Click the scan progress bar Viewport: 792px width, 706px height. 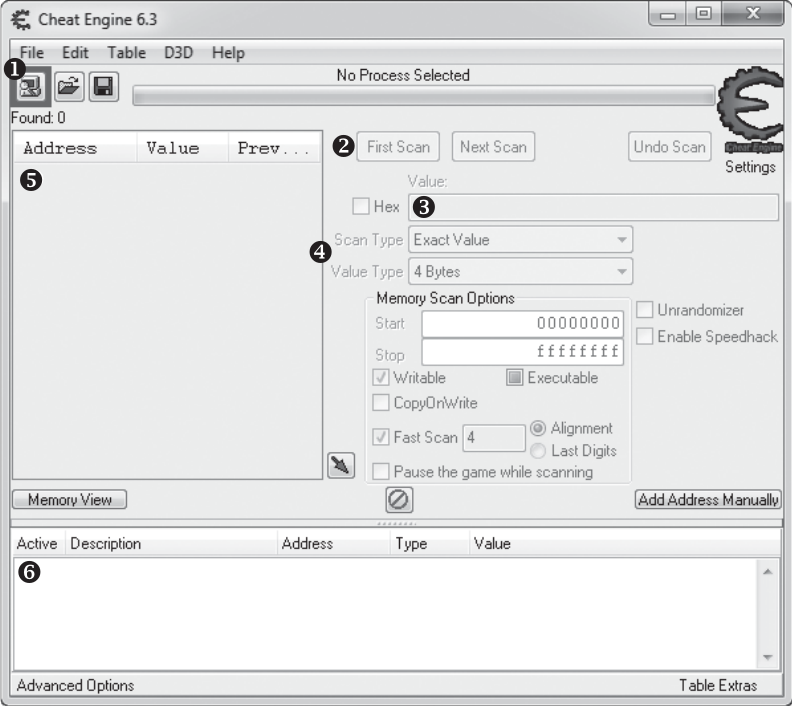click(424, 96)
